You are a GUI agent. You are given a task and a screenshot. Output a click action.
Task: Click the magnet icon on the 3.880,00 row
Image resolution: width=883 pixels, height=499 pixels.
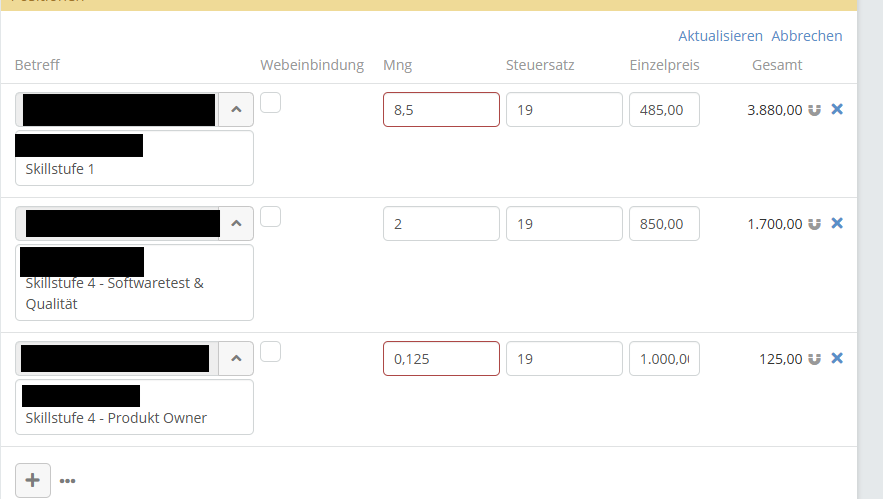coord(815,110)
